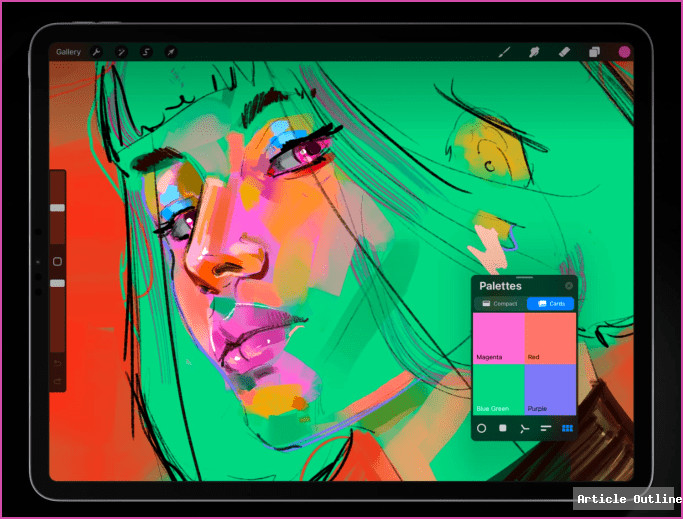Image resolution: width=683 pixels, height=519 pixels.
Task: Select the Smudge tool
Action: [x=534, y=52]
